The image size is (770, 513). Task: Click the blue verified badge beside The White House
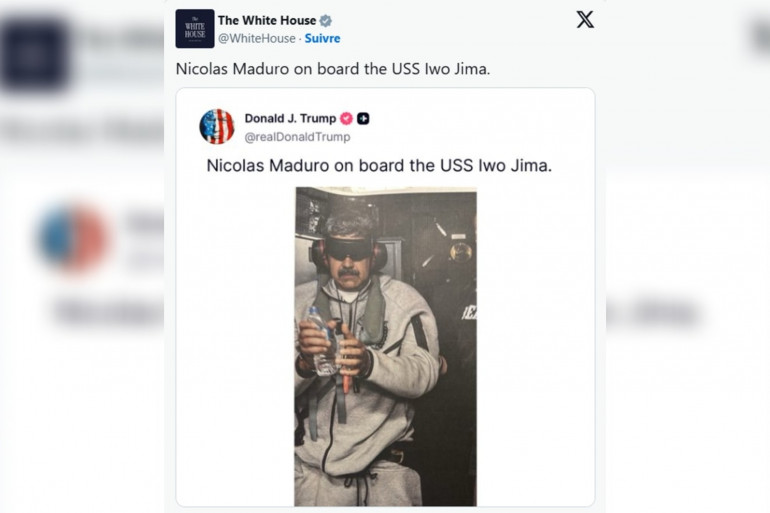(x=326, y=21)
